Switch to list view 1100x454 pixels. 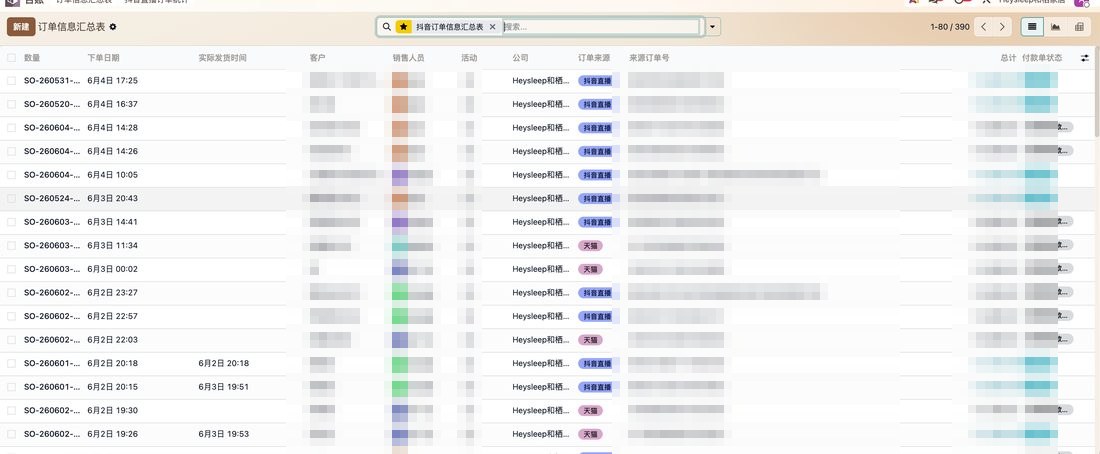[1032, 27]
